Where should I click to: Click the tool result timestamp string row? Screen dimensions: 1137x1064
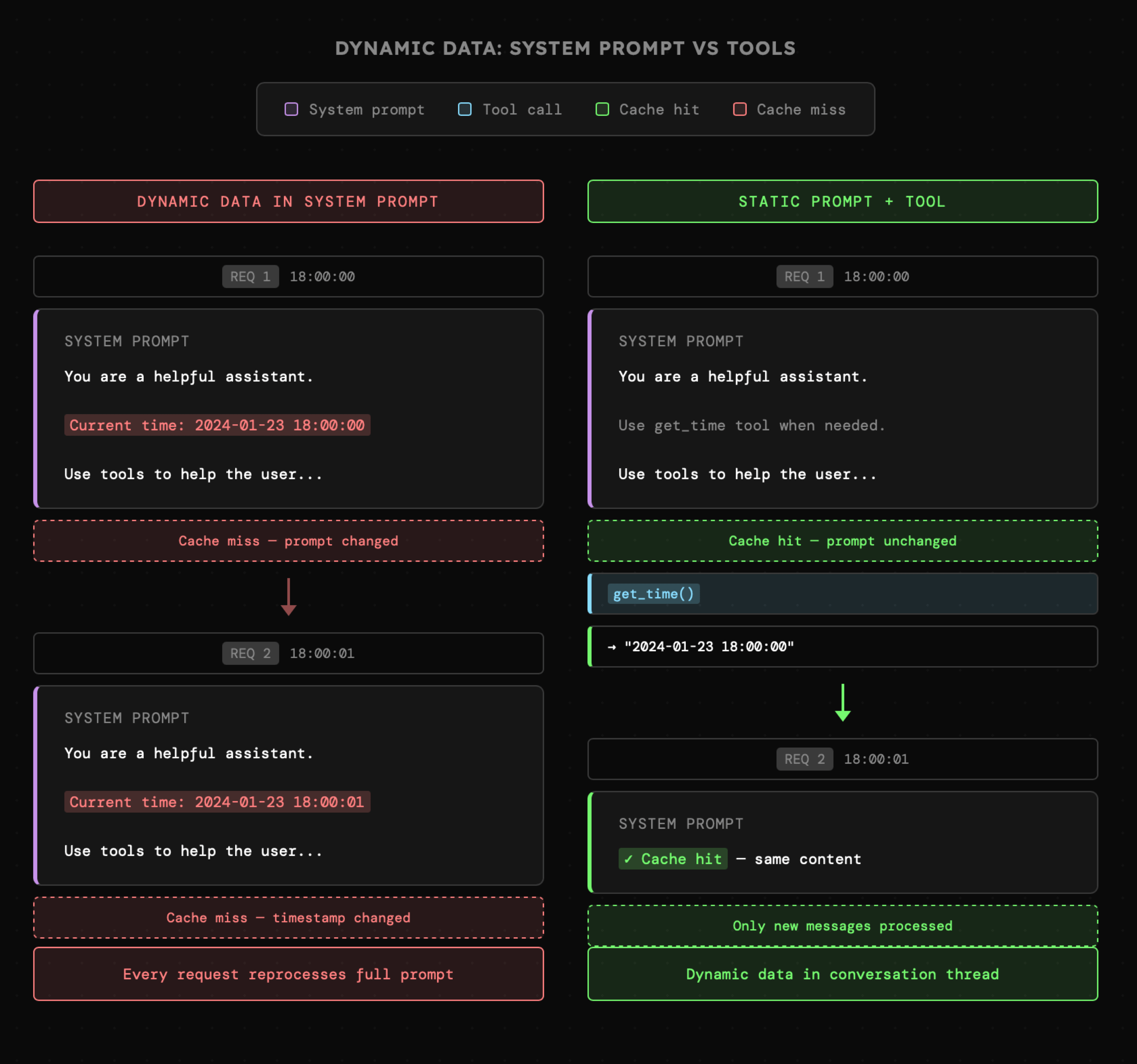pyautogui.click(x=709, y=647)
